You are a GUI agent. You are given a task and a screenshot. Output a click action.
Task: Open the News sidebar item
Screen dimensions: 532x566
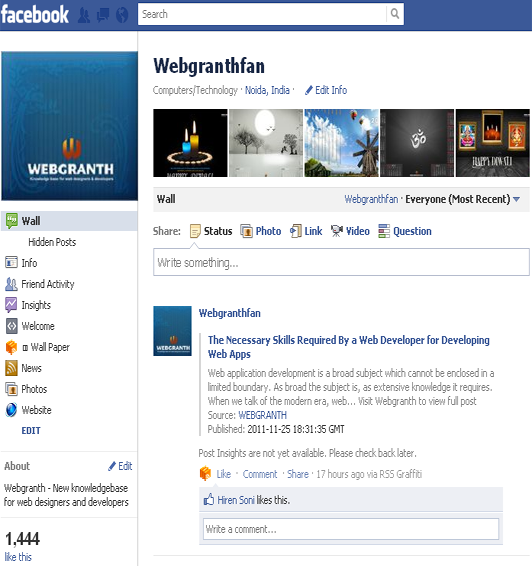coord(31,368)
